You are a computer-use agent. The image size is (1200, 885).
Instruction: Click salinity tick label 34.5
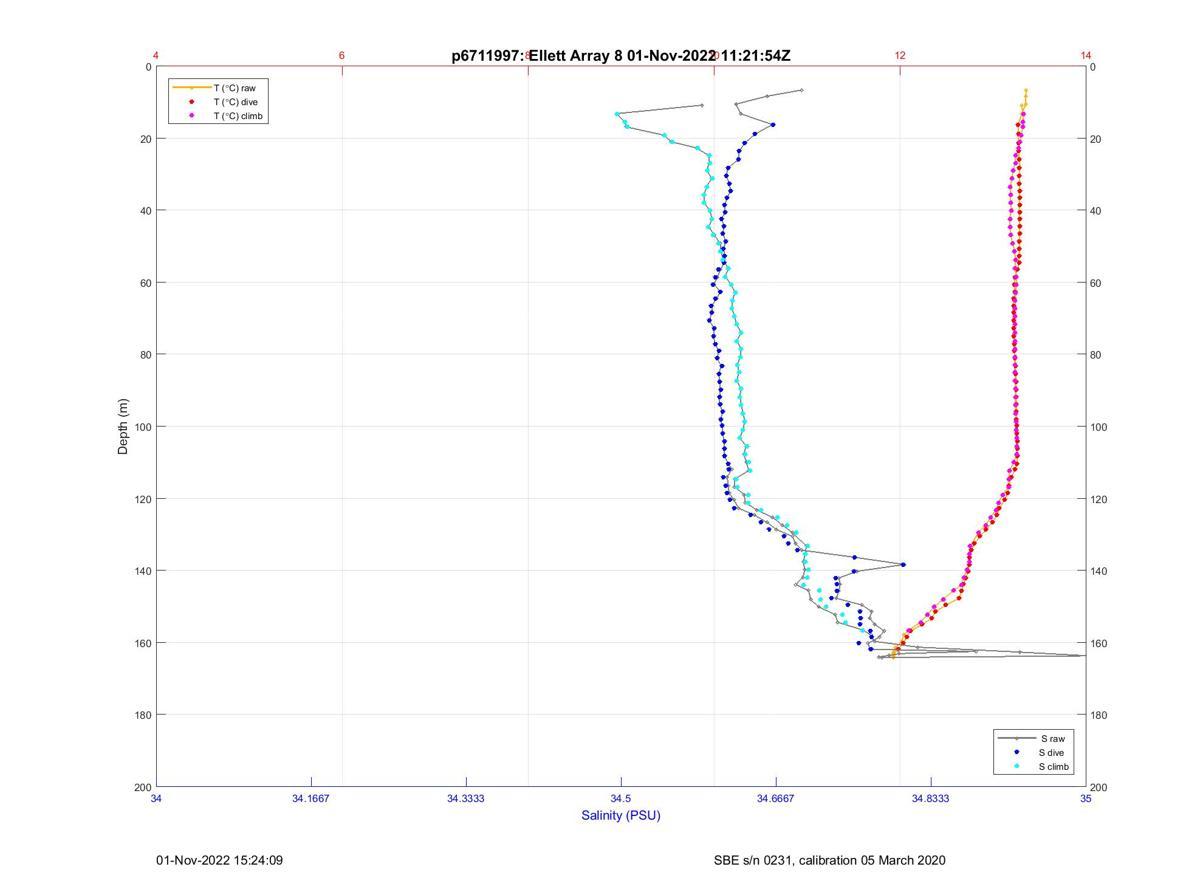click(x=621, y=798)
